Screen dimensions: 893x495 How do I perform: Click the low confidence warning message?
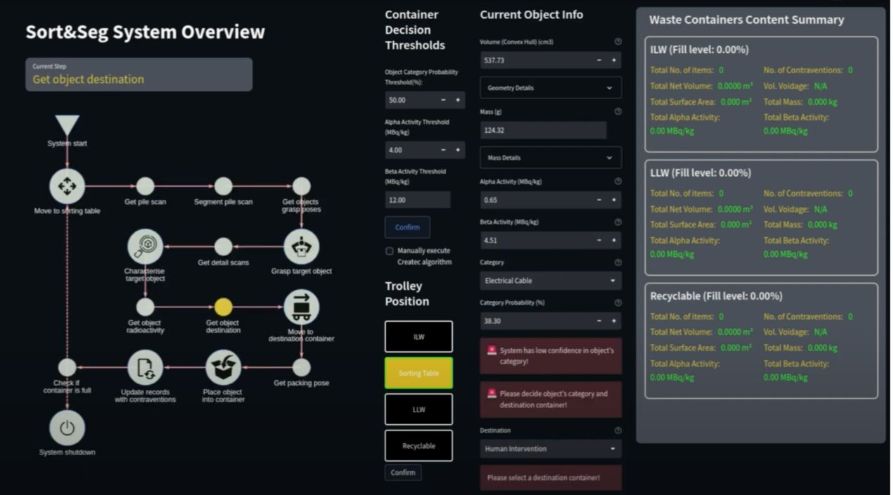[x=551, y=356]
